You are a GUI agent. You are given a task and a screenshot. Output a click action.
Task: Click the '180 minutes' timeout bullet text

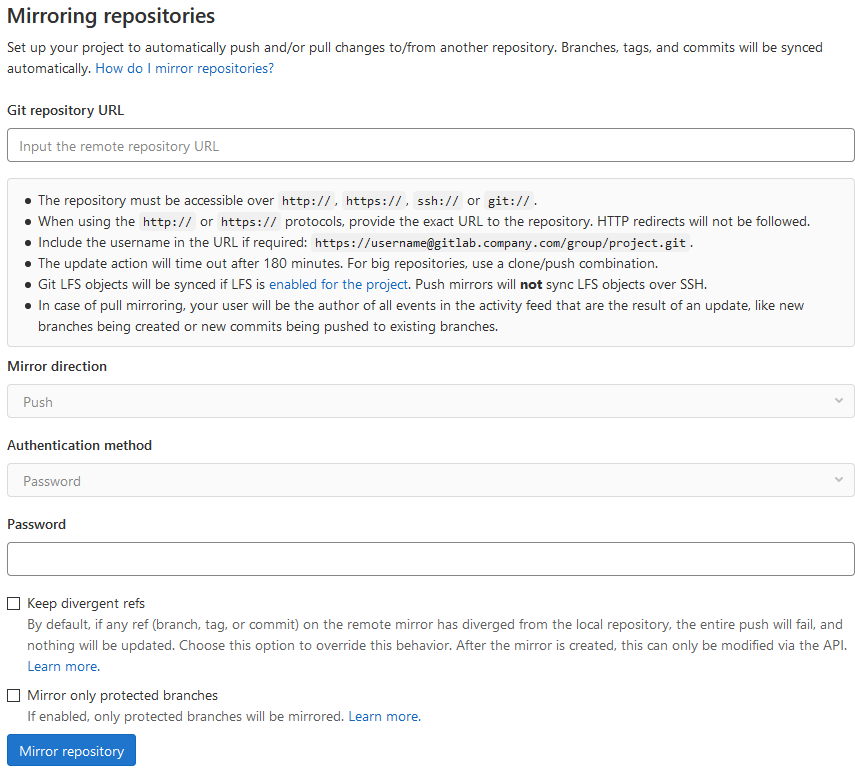[x=348, y=264]
